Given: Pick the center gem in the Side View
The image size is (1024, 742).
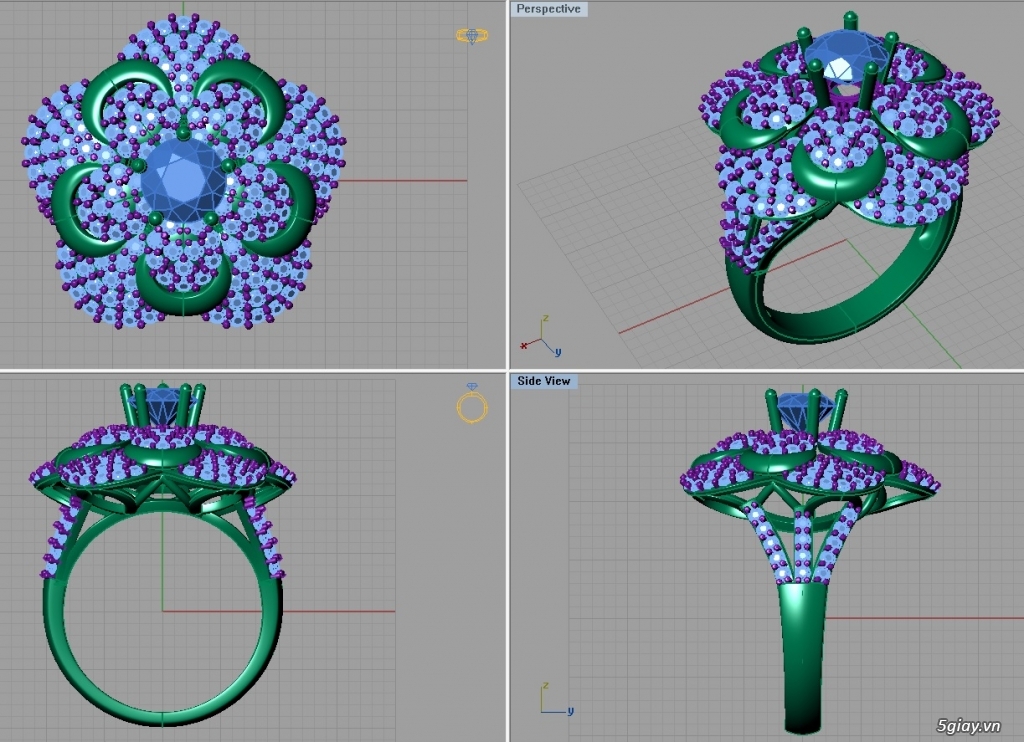Looking at the screenshot, I should pyautogui.click(x=805, y=409).
